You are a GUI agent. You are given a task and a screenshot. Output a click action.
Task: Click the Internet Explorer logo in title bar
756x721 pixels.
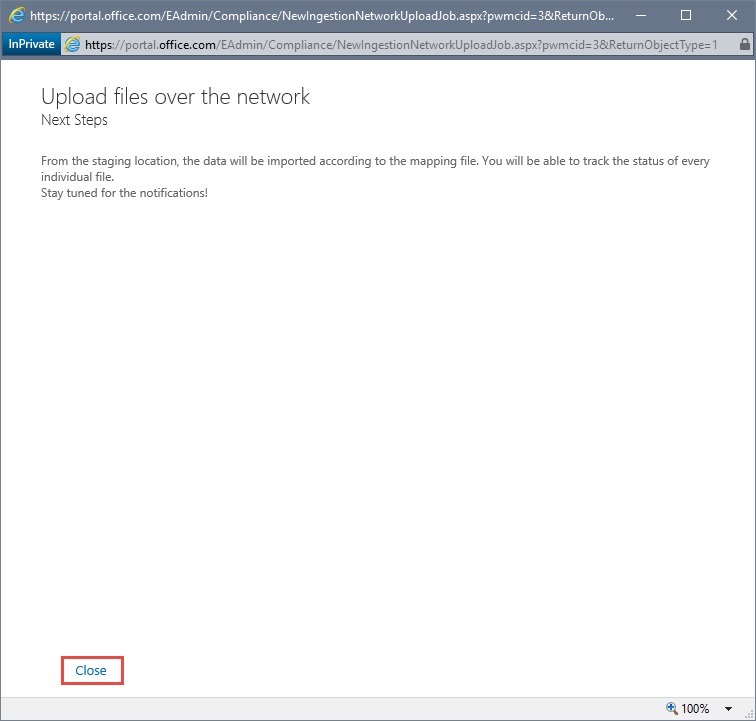click(16, 15)
